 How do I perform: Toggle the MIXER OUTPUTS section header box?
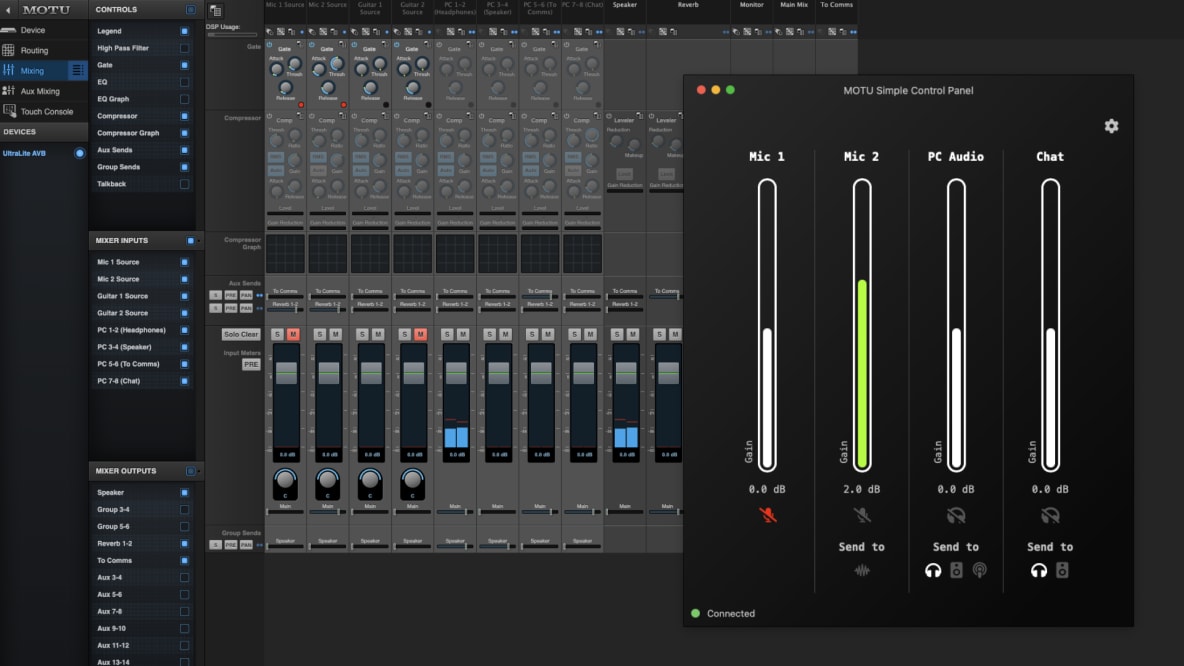[x=190, y=471]
